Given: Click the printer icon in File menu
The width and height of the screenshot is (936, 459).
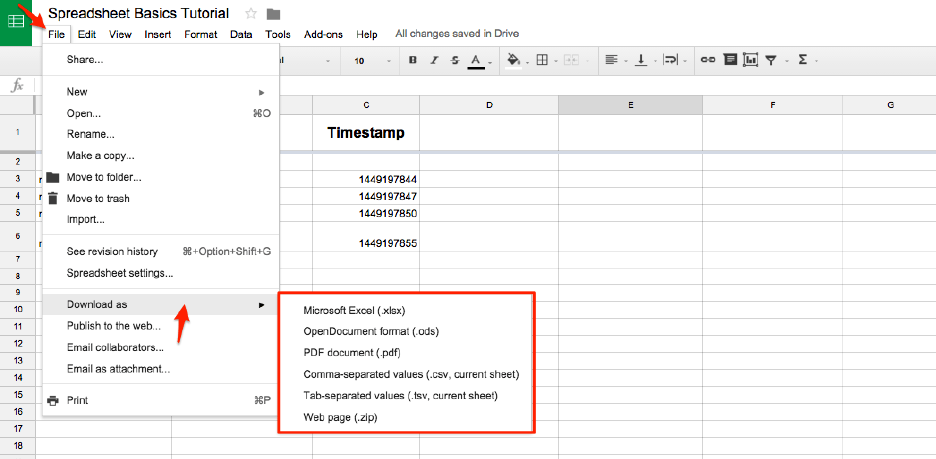Looking at the screenshot, I should point(53,400).
